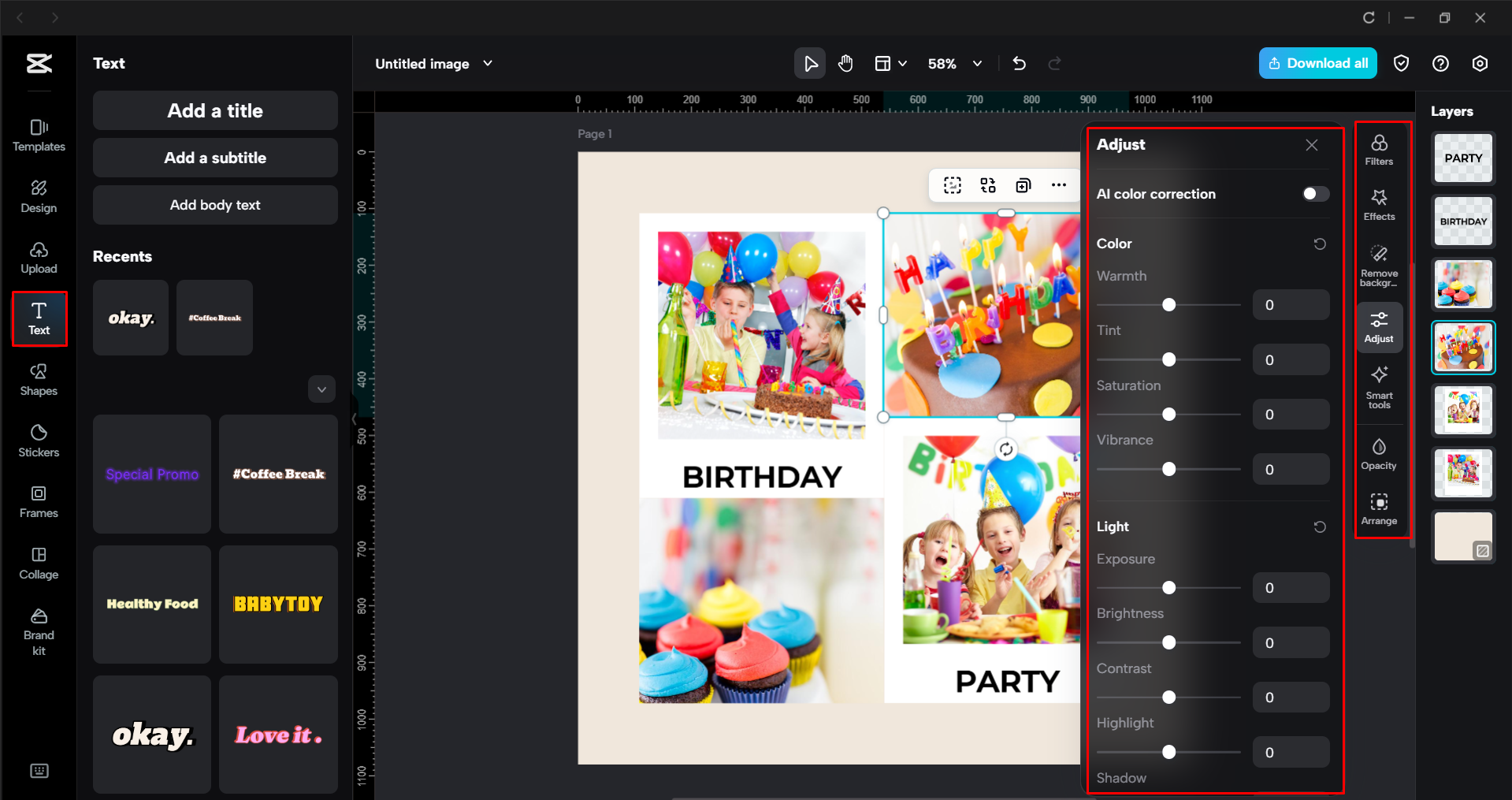This screenshot has height=800, width=1512.
Task: Click the Download all button
Action: (x=1317, y=63)
